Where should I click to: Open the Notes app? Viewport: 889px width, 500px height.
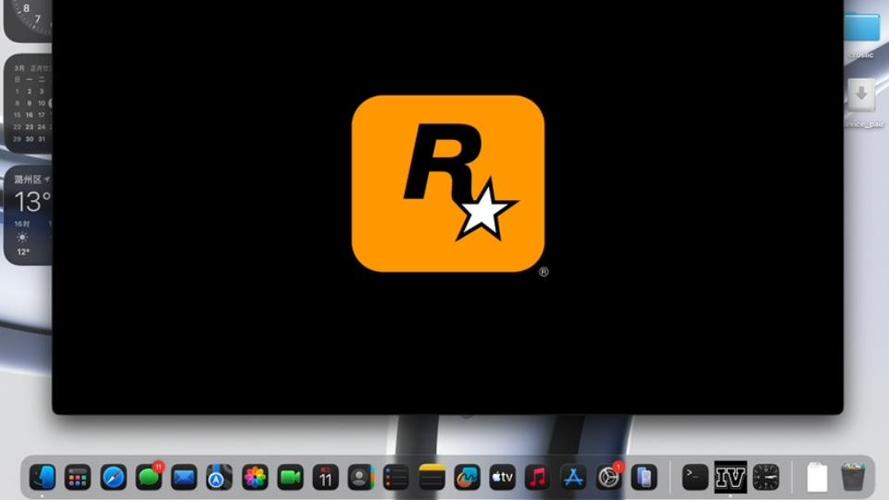click(x=432, y=477)
